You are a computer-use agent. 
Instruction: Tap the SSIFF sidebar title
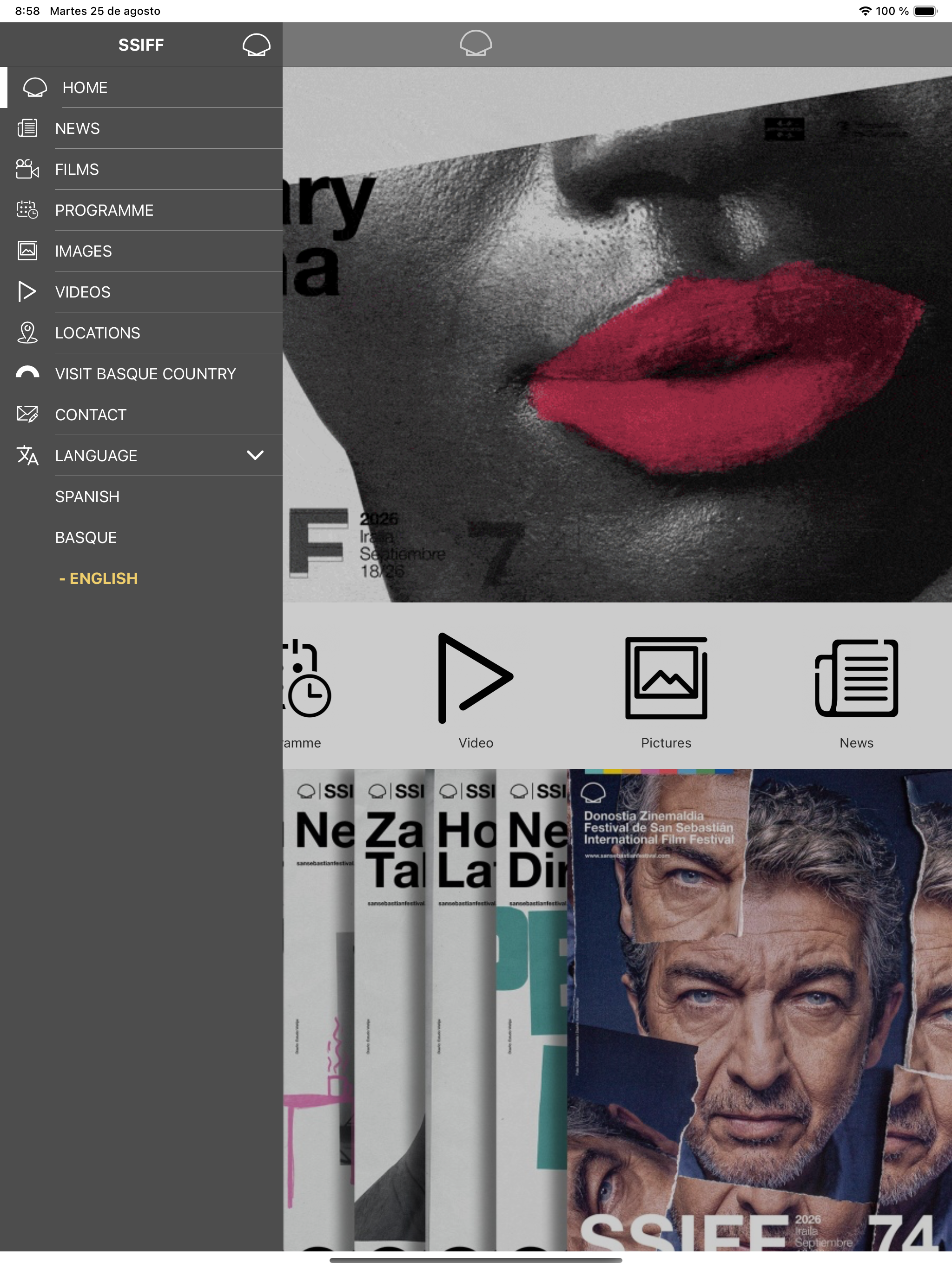141,45
